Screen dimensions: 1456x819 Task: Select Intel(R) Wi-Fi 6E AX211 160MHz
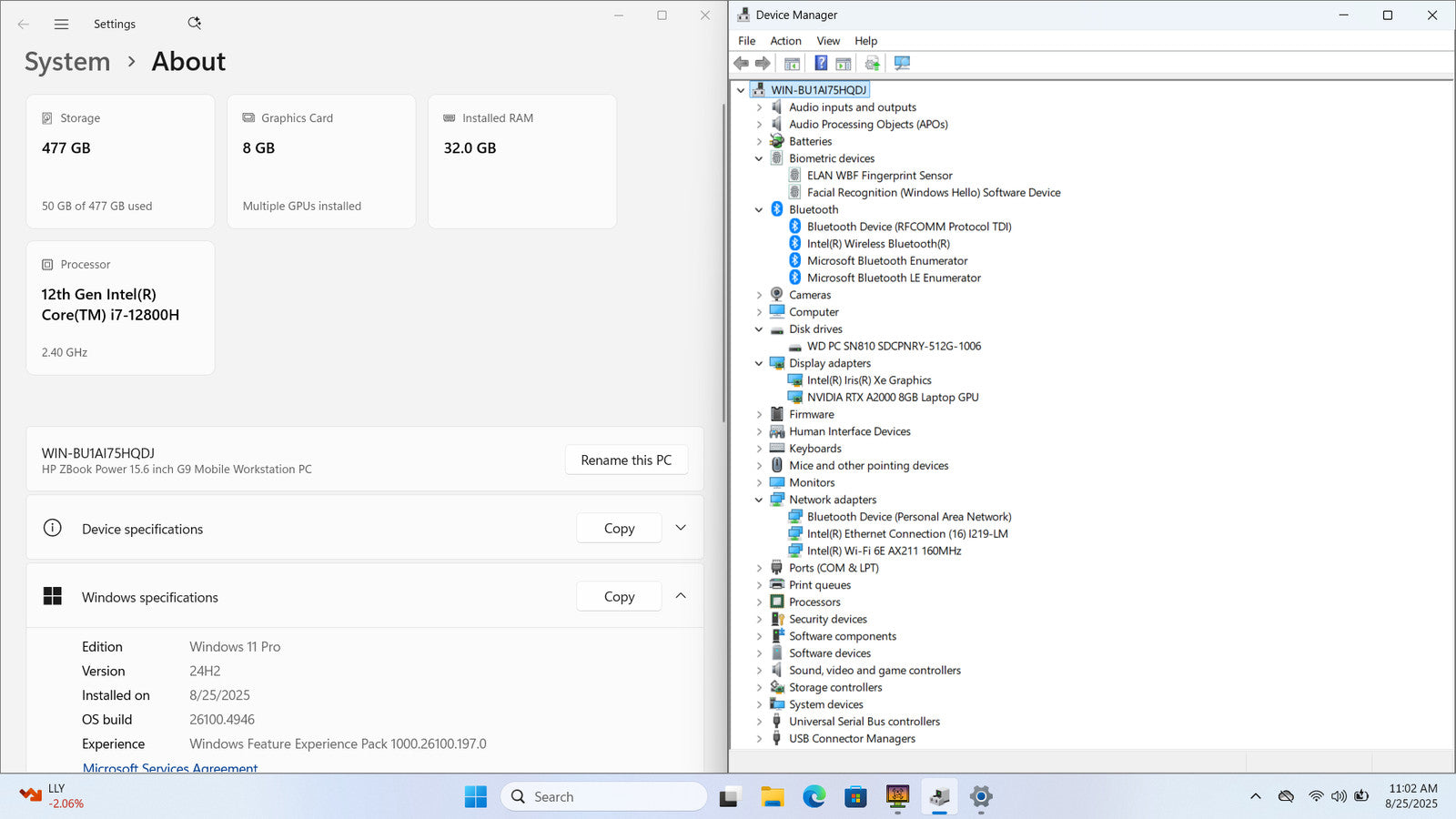884,551
